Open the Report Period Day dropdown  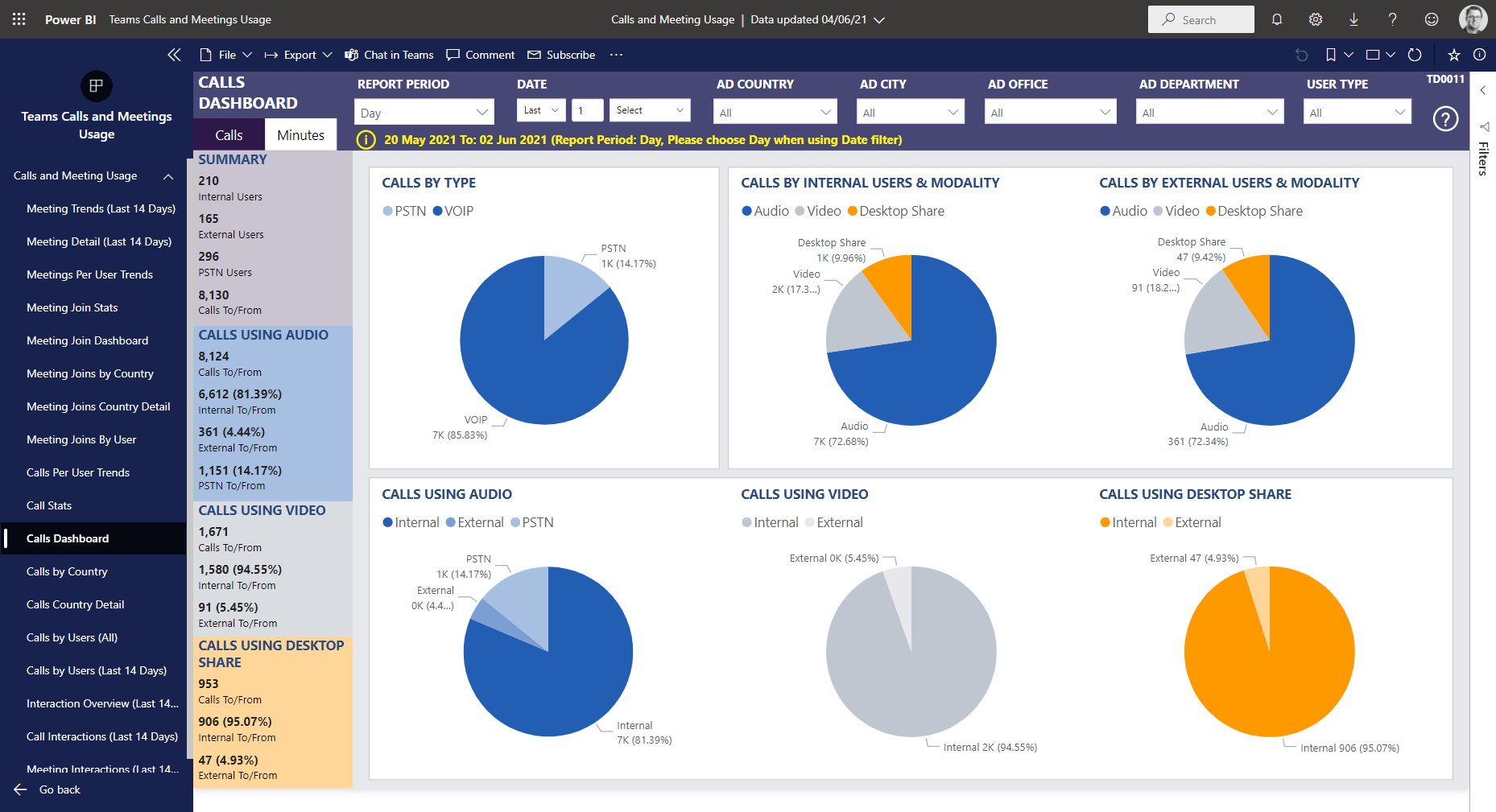pyautogui.click(x=424, y=113)
